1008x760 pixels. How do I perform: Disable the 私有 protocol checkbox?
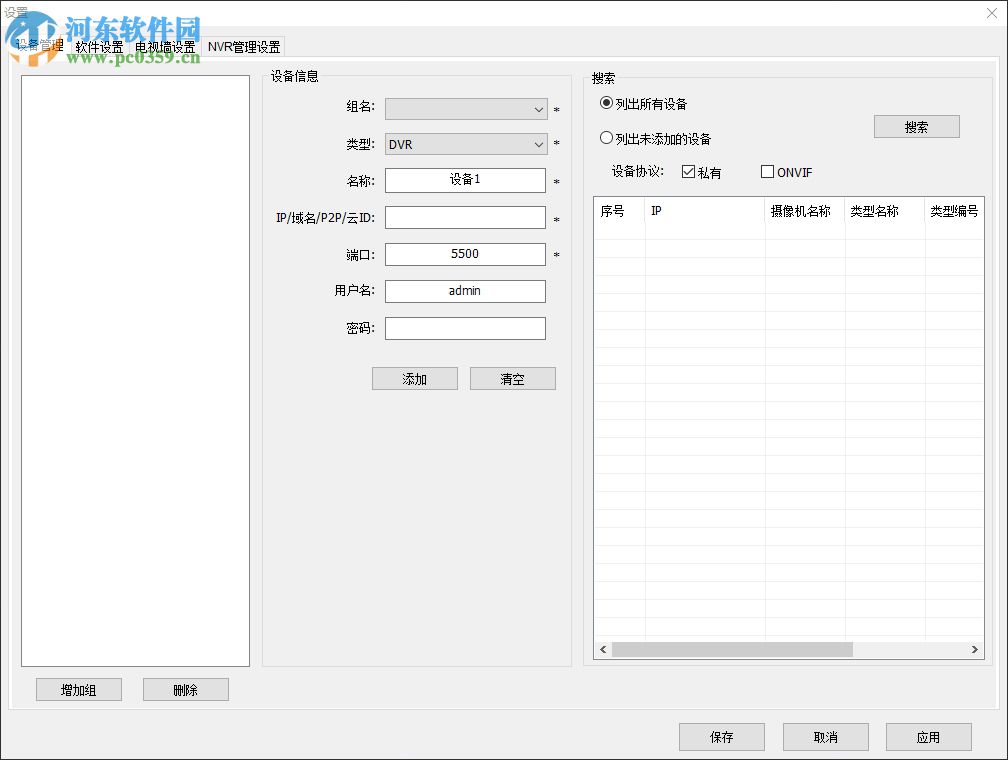pos(686,171)
